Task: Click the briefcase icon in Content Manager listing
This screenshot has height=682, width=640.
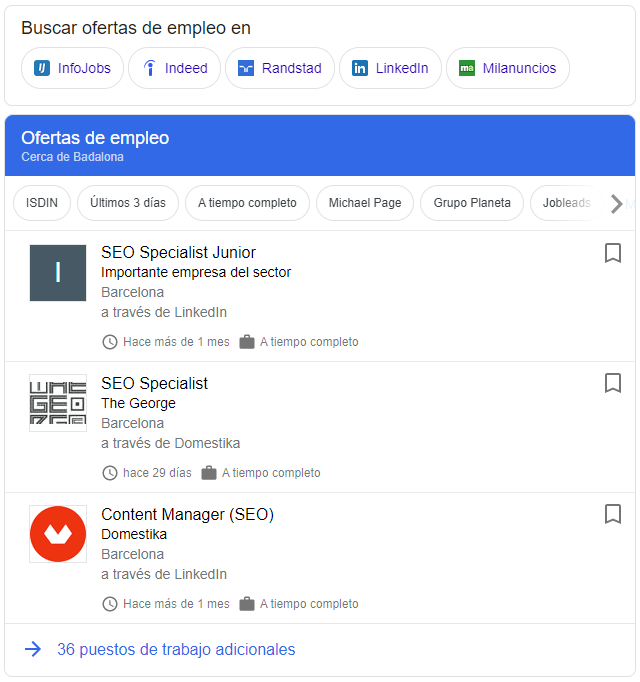Action: tap(247, 604)
